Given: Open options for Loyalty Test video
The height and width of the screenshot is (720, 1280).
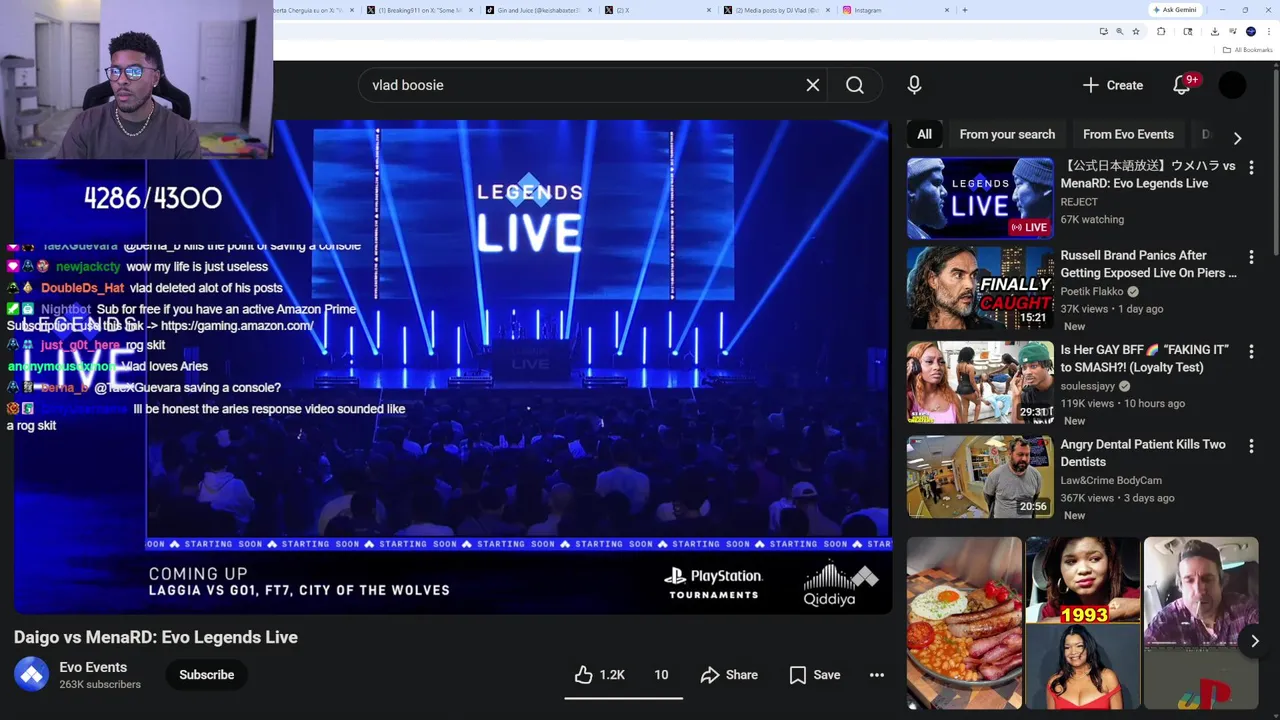Looking at the screenshot, I should [1251, 352].
